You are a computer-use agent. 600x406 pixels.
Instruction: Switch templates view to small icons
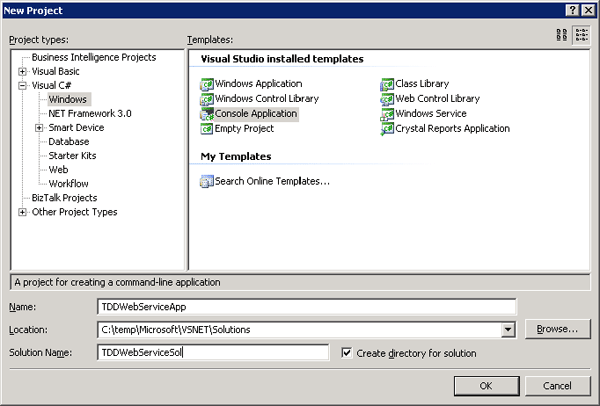pos(580,35)
